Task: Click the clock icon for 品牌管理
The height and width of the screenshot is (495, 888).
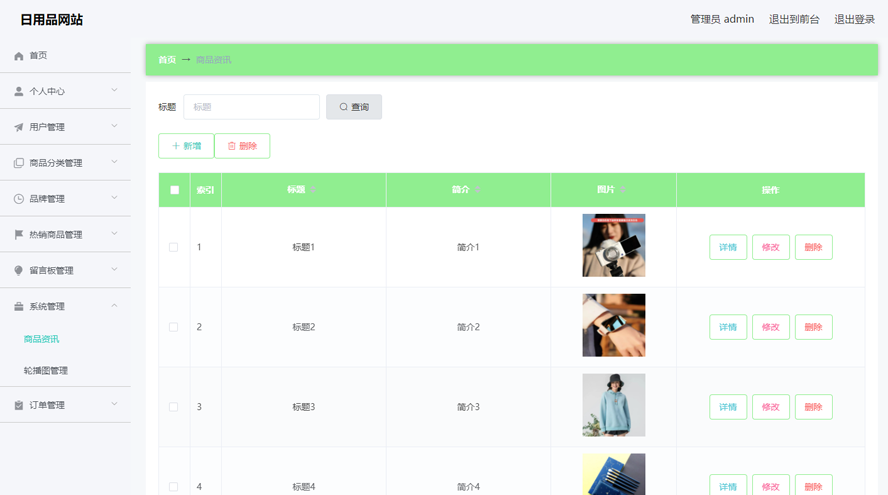Action: 19,199
